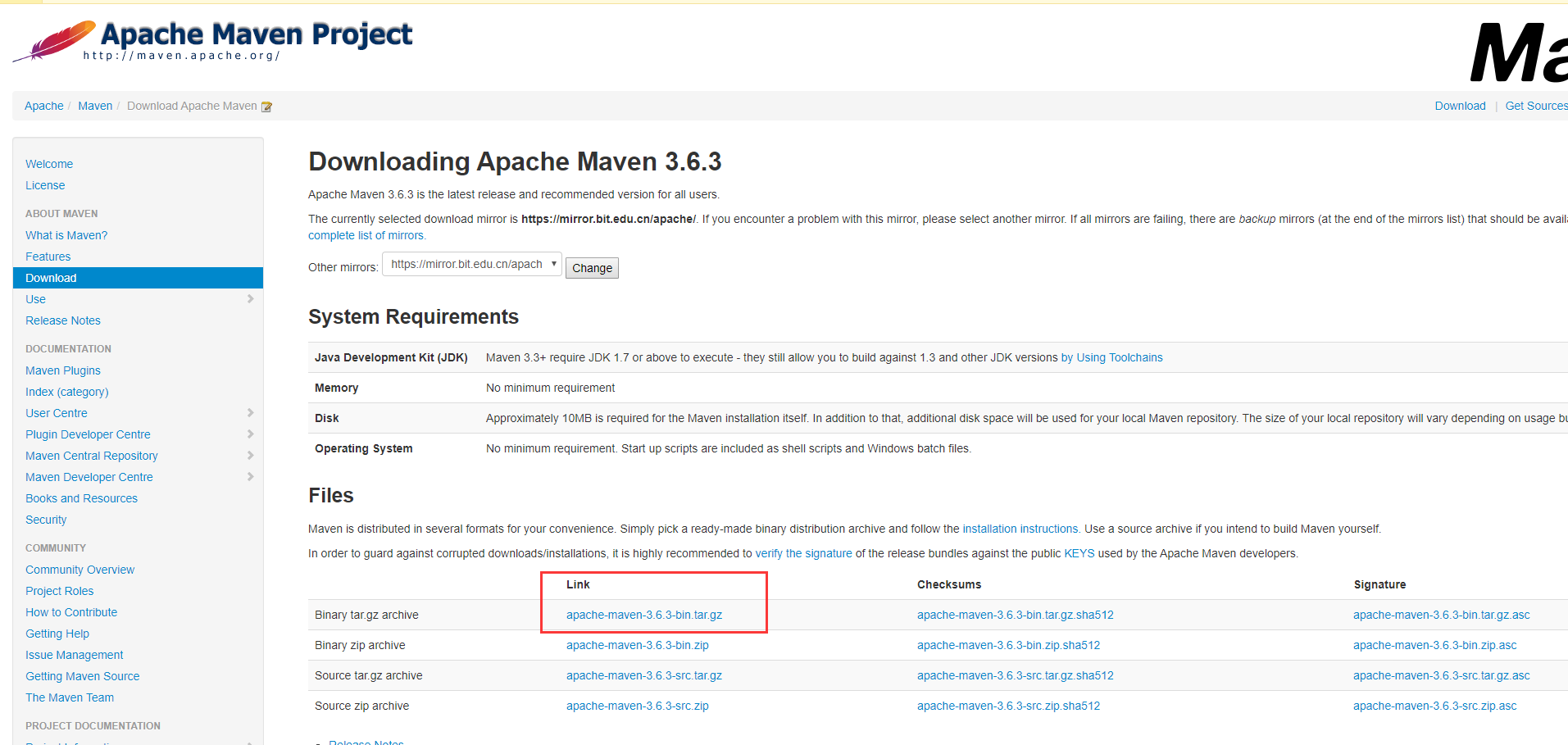Open verify the signature link
This screenshot has height=745, width=1568.
point(803,553)
